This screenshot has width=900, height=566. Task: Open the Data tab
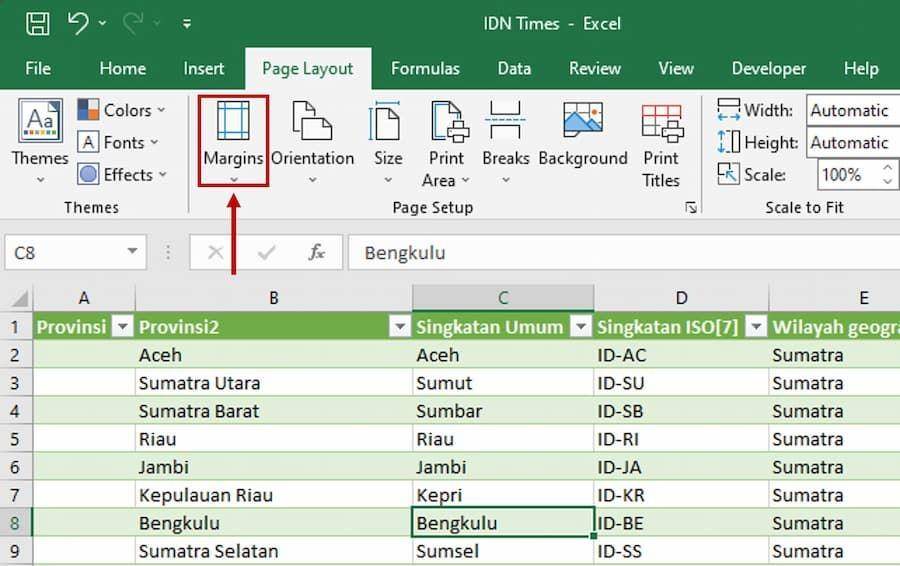(x=514, y=68)
